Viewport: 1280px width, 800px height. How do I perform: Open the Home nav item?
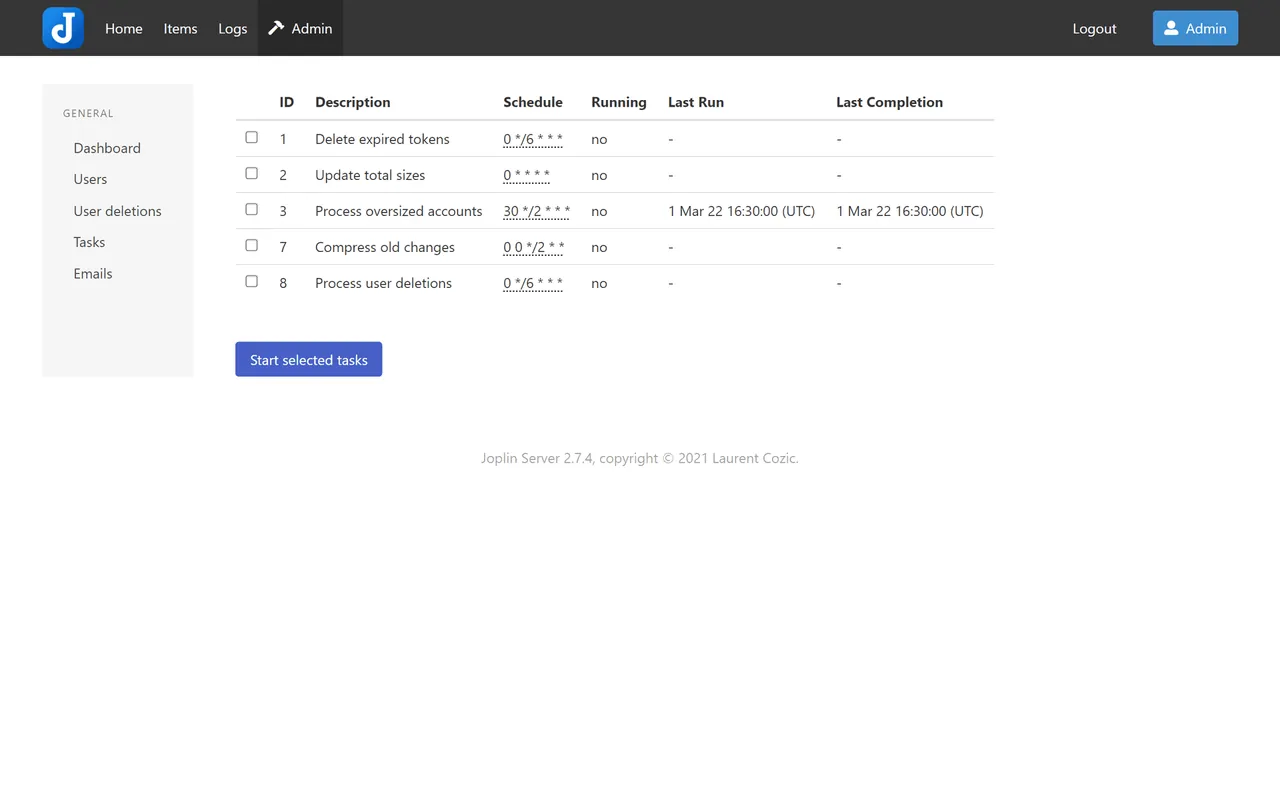[x=124, y=28]
